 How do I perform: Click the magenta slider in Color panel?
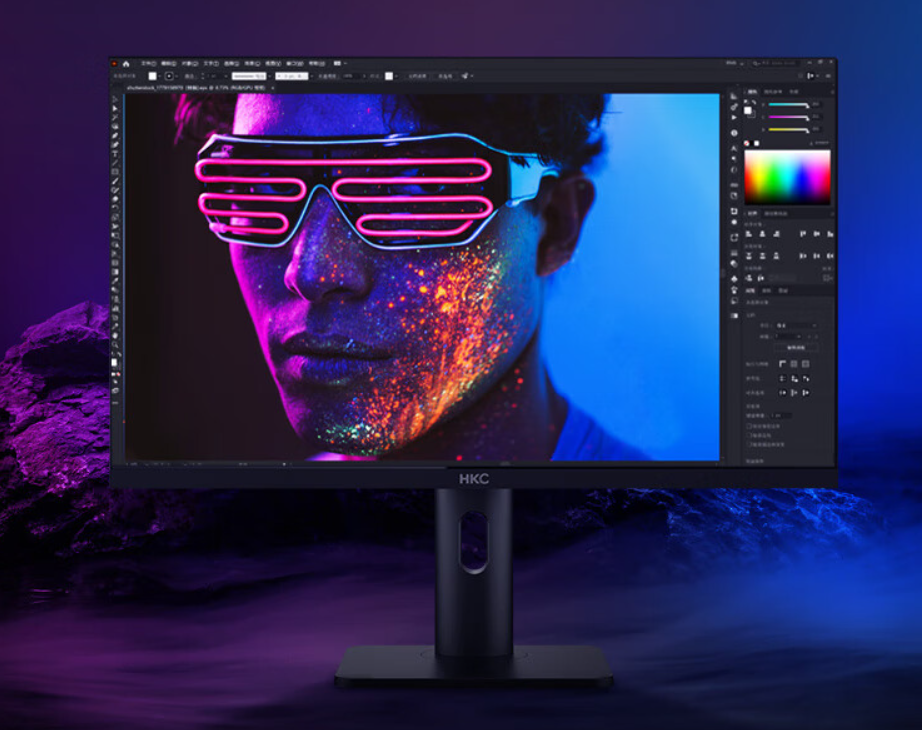pos(789,117)
